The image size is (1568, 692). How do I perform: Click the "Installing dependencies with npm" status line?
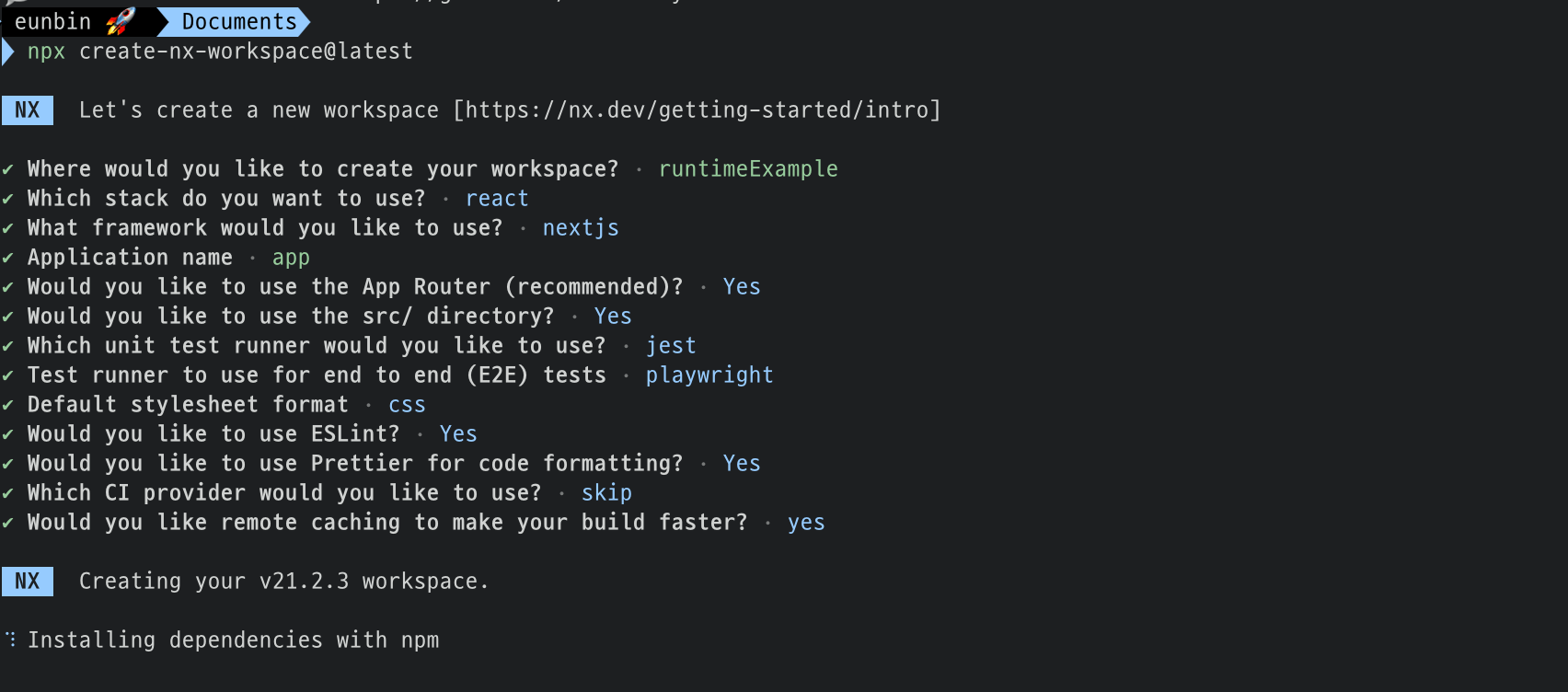pos(233,640)
